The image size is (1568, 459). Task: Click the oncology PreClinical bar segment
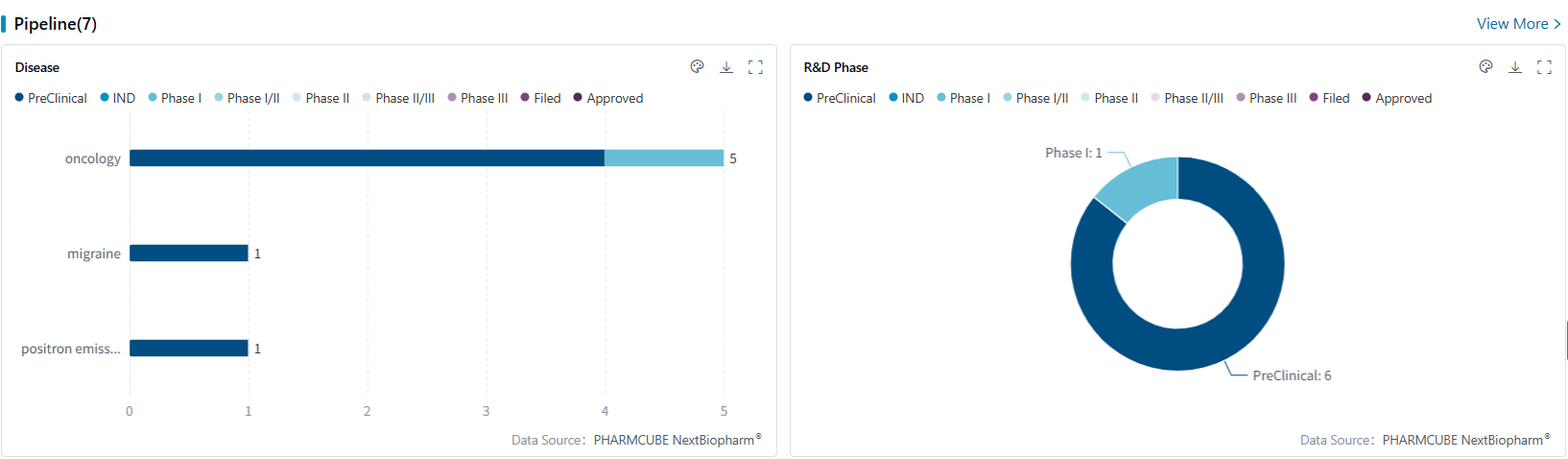point(367,158)
